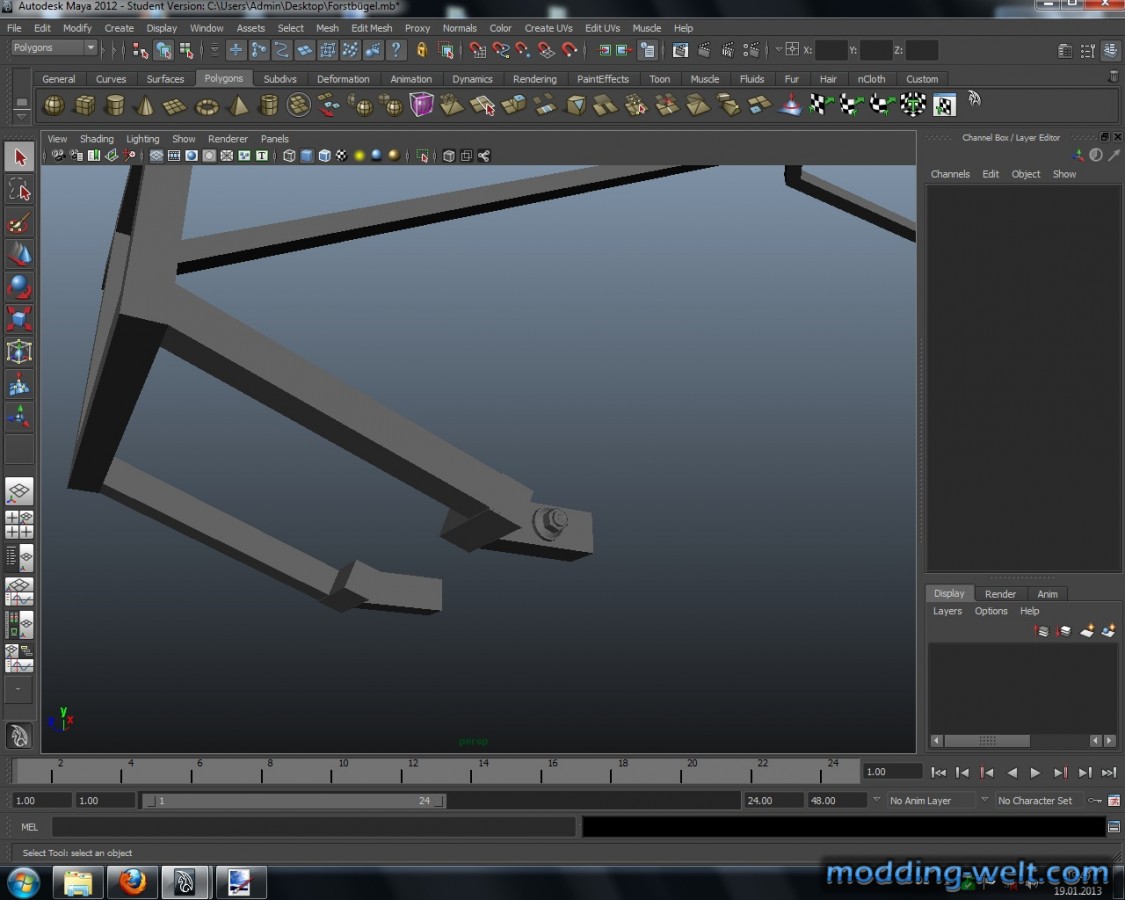Image resolution: width=1125 pixels, height=900 pixels.
Task: Switch to single perspective view layout
Action: pyautogui.click(x=19, y=492)
